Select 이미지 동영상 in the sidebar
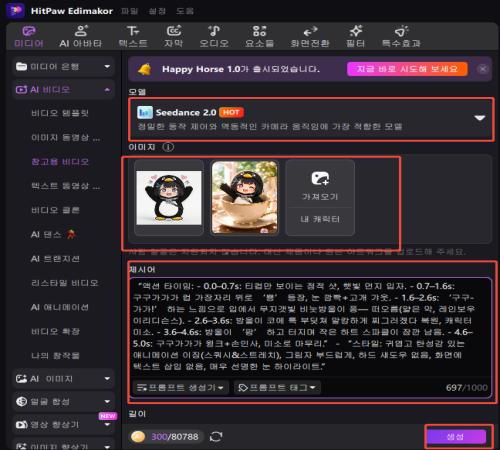This screenshot has height=450, width=500. click(66, 138)
